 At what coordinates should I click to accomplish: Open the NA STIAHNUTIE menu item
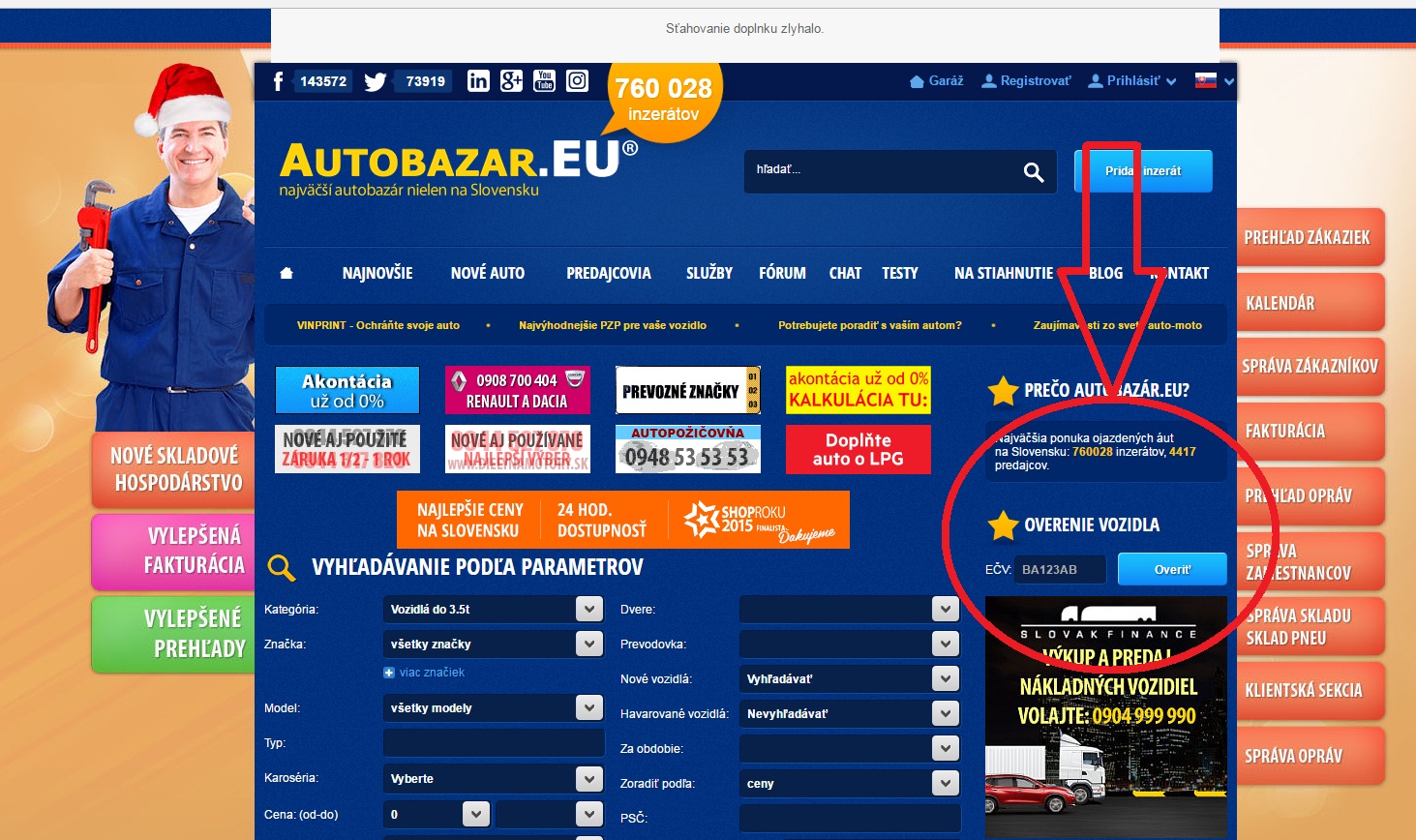coord(1004,273)
